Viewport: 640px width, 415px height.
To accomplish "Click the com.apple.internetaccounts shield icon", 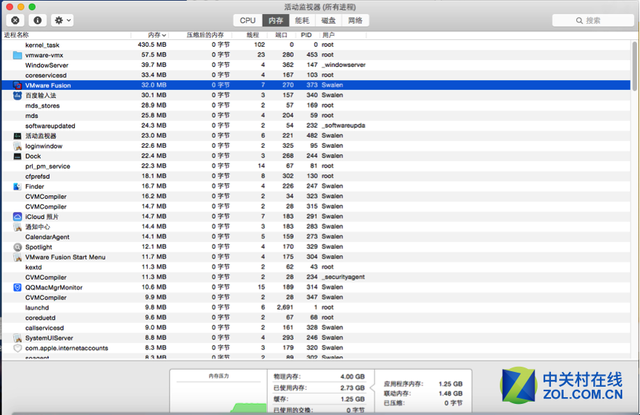I will pyautogui.click(x=17, y=348).
